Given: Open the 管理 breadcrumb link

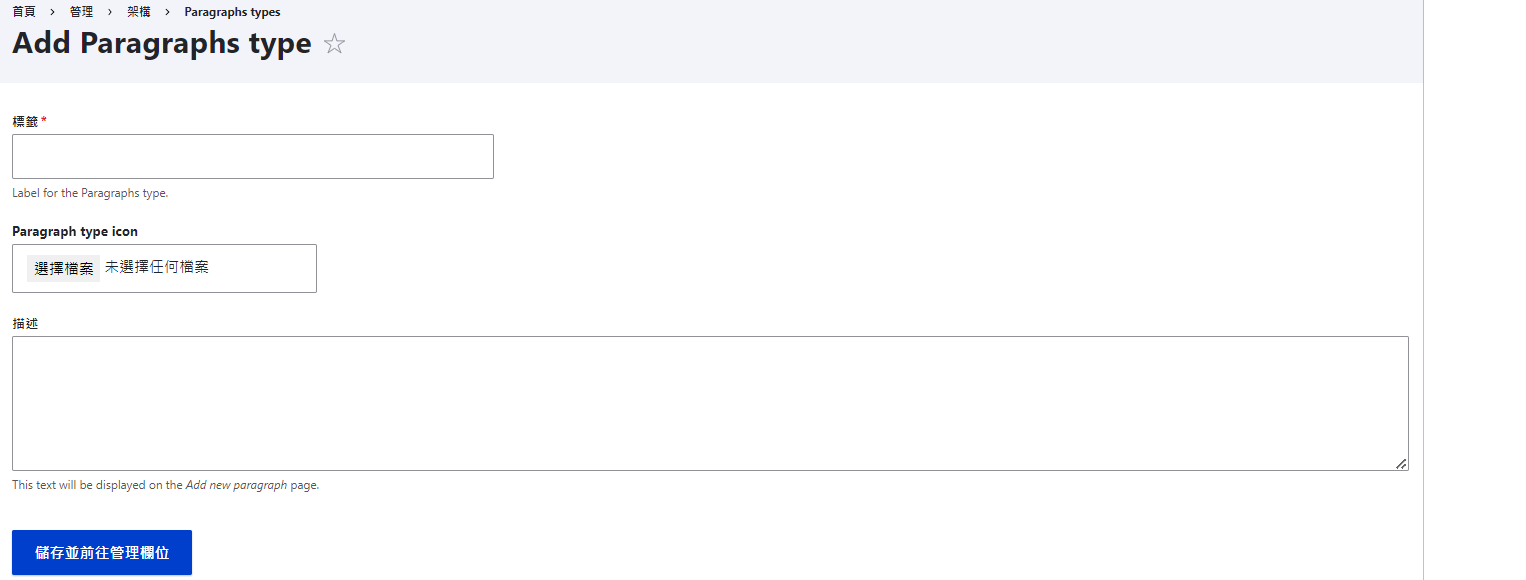Looking at the screenshot, I should [x=81, y=12].
